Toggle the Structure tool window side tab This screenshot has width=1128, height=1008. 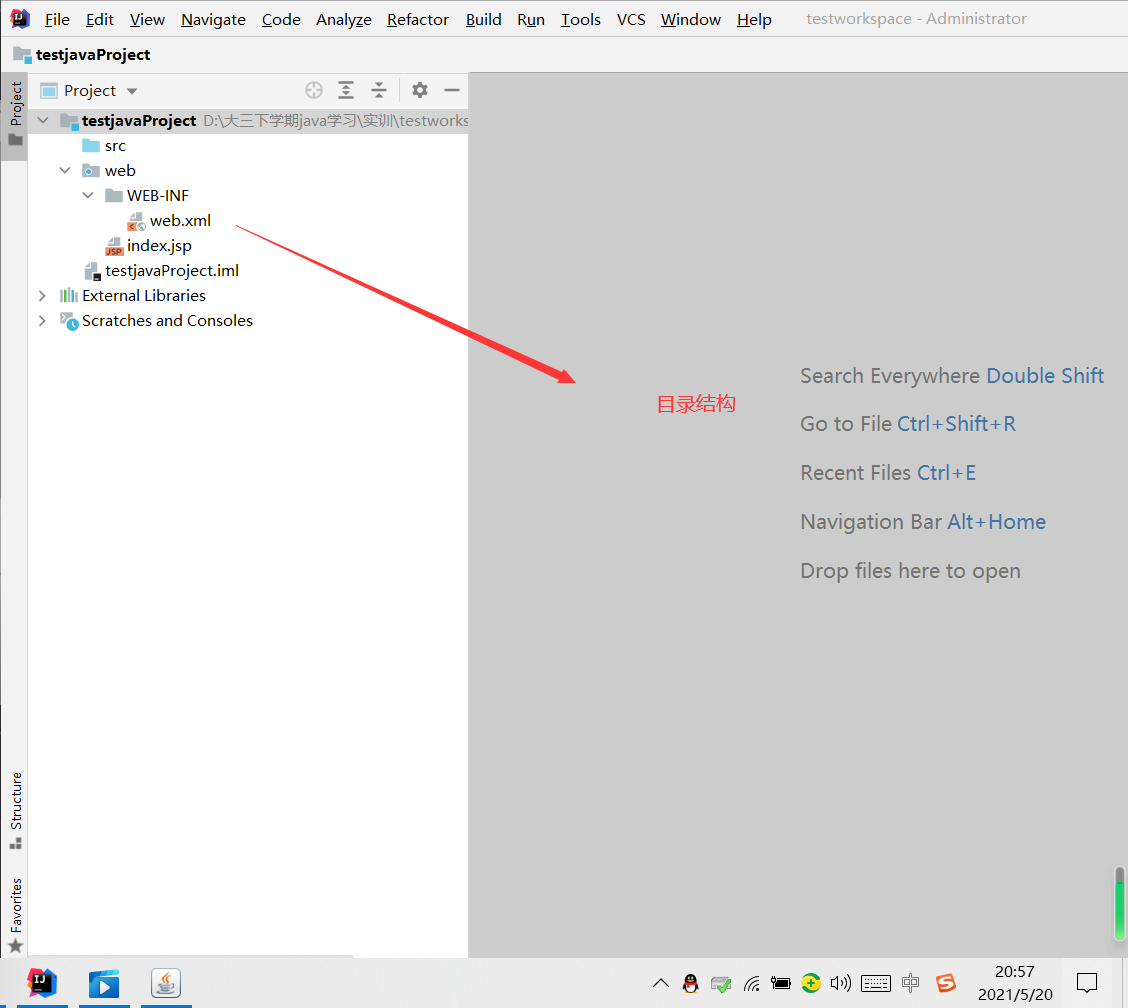pyautogui.click(x=15, y=810)
